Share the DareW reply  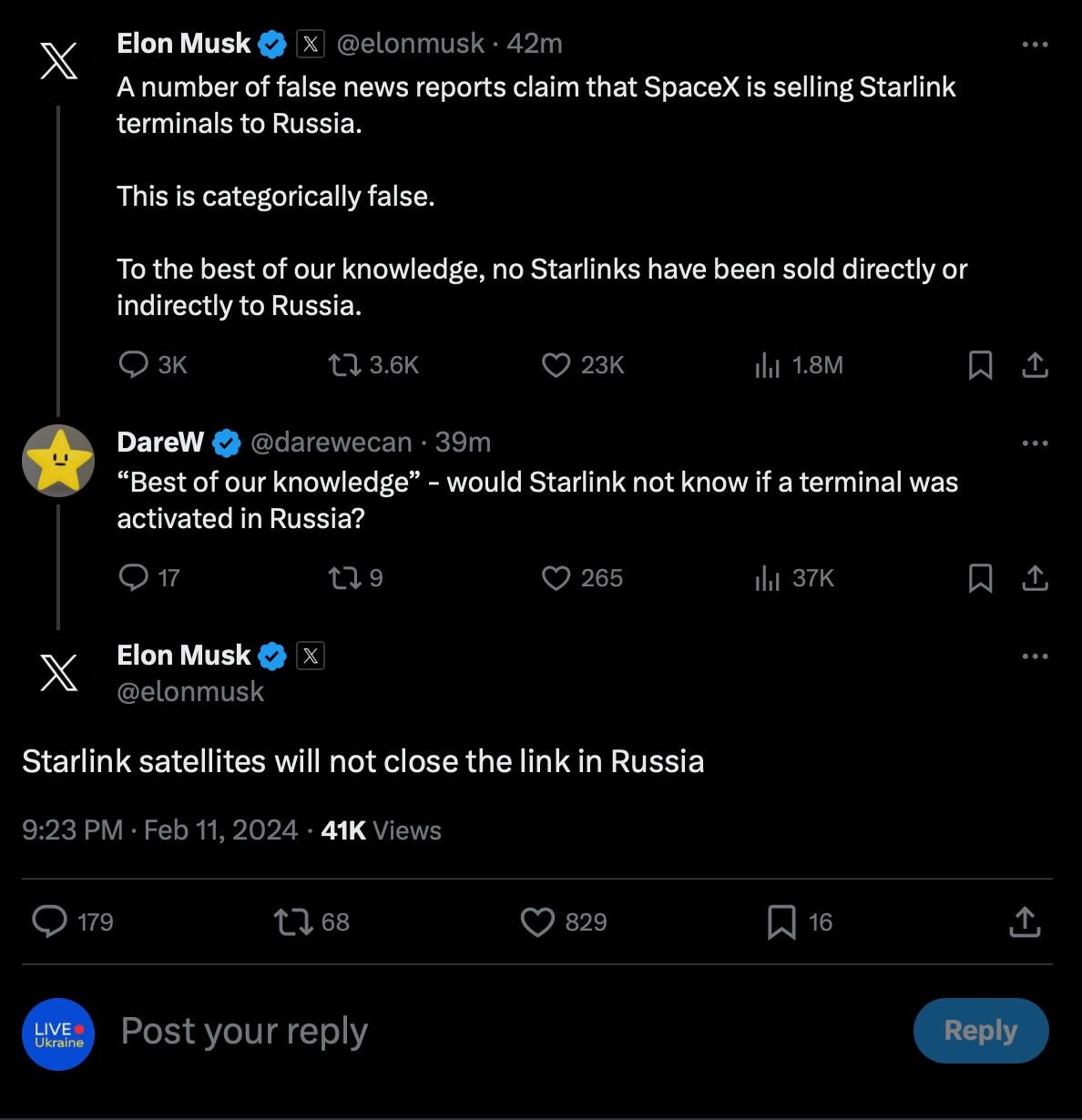pyautogui.click(x=1036, y=578)
